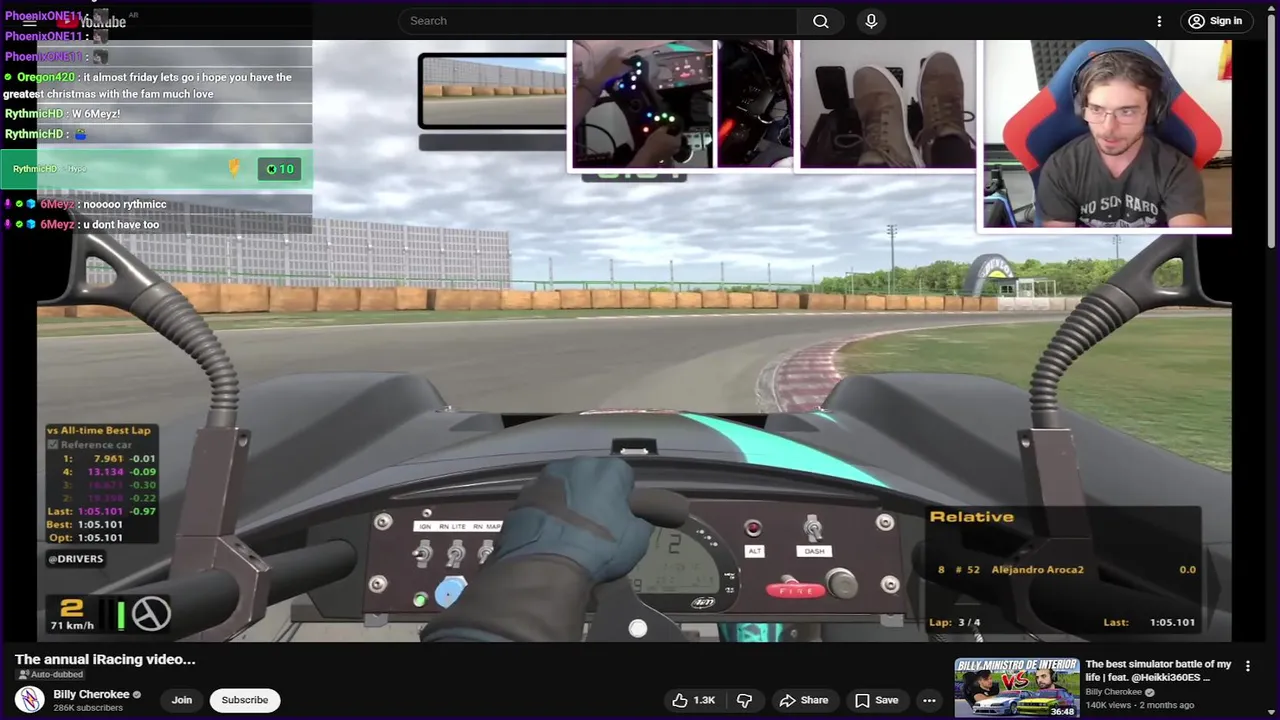Open Billy Cherokee channel name link
Image resolution: width=1280 pixels, height=720 pixels.
(91, 694)
